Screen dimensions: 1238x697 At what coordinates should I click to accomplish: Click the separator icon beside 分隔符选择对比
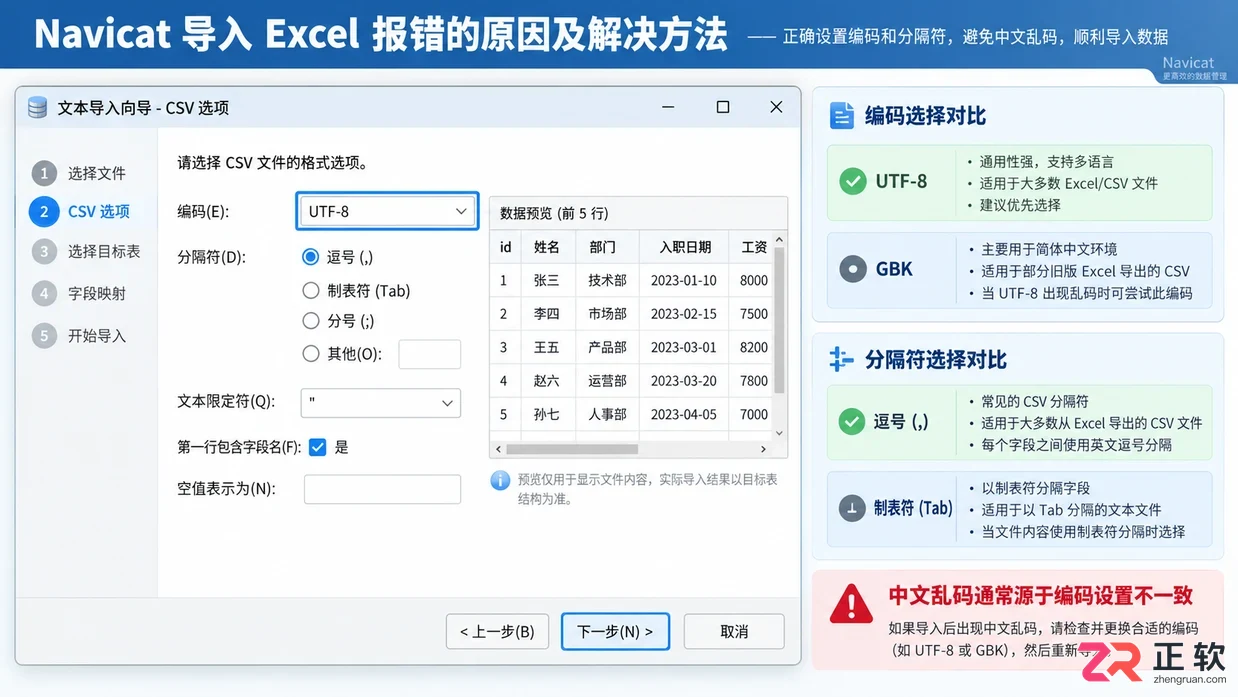(x=842, y=360)
